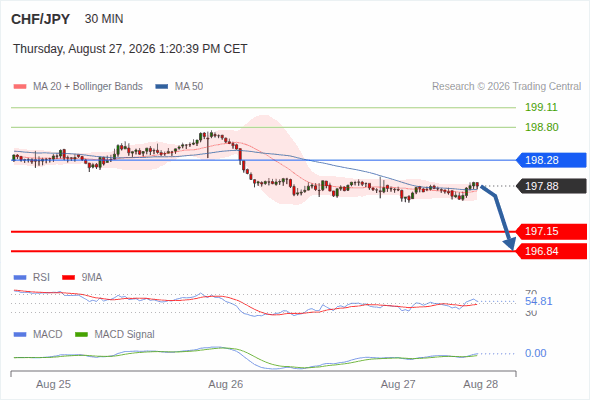Click the RSI value 54.81

point(539,301)
